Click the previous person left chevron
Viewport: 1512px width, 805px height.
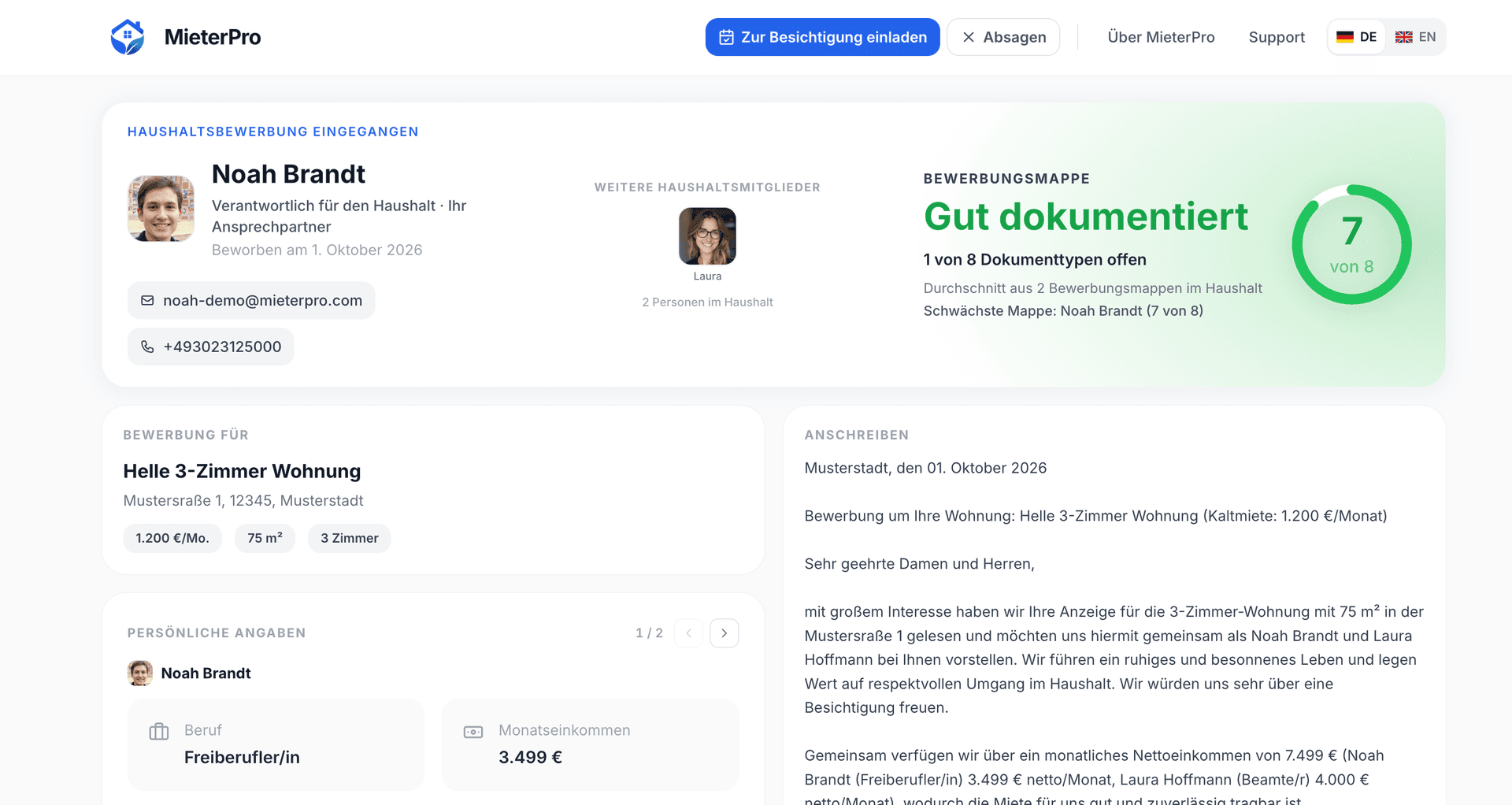(x=689, y=633)
